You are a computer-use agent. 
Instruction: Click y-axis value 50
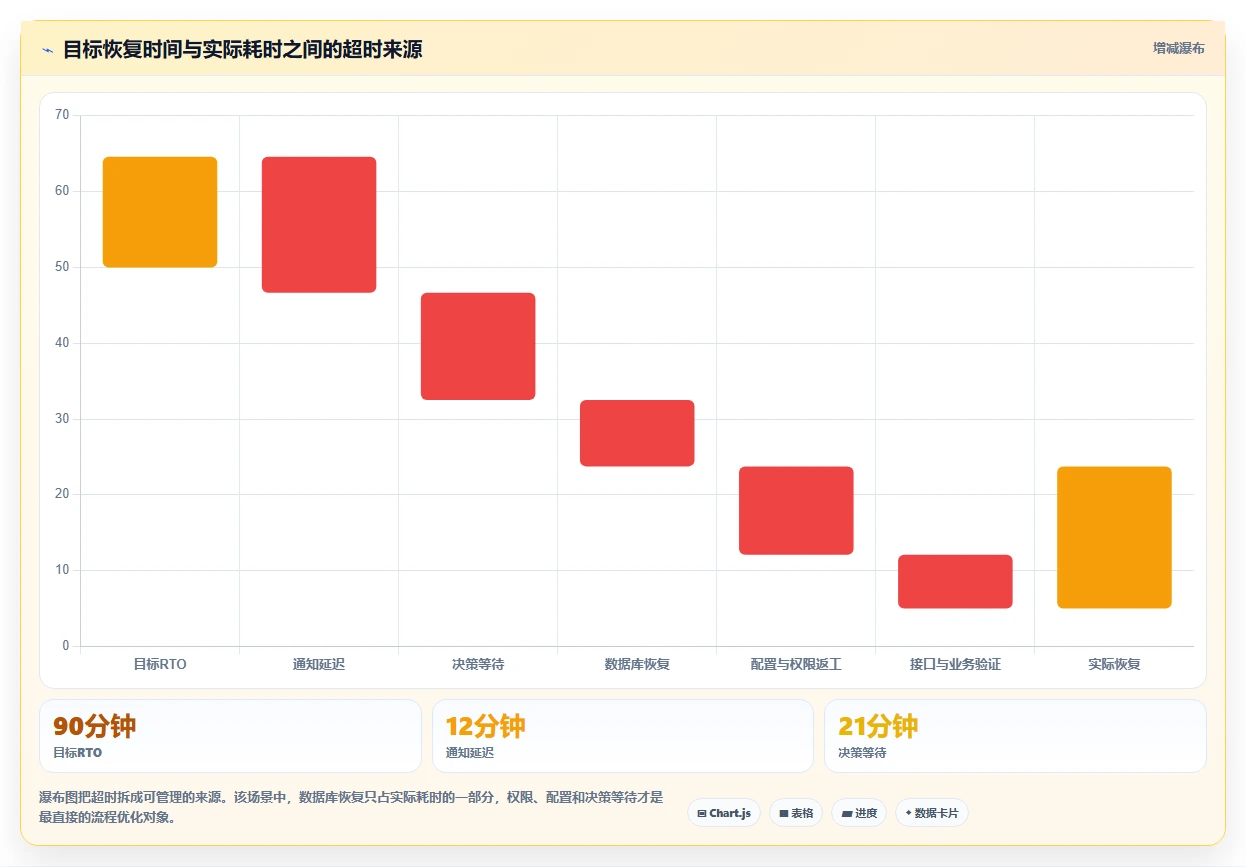click(x=62, y=267)
